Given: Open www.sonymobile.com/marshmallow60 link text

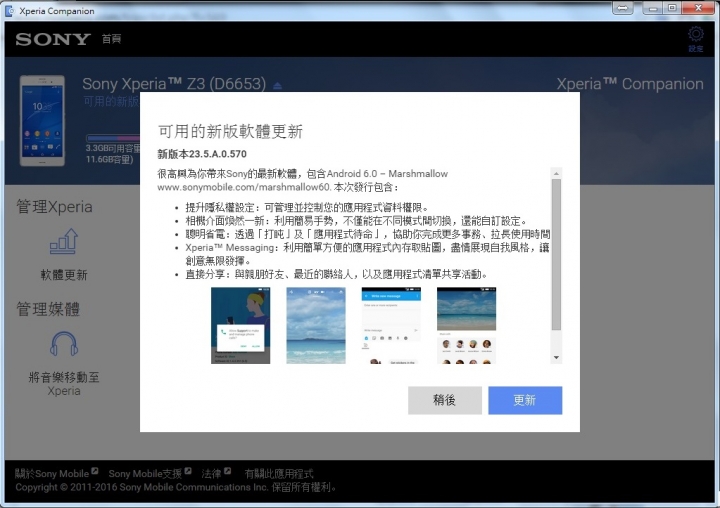Looking at the screenshot, I should [x=244, y=187].
